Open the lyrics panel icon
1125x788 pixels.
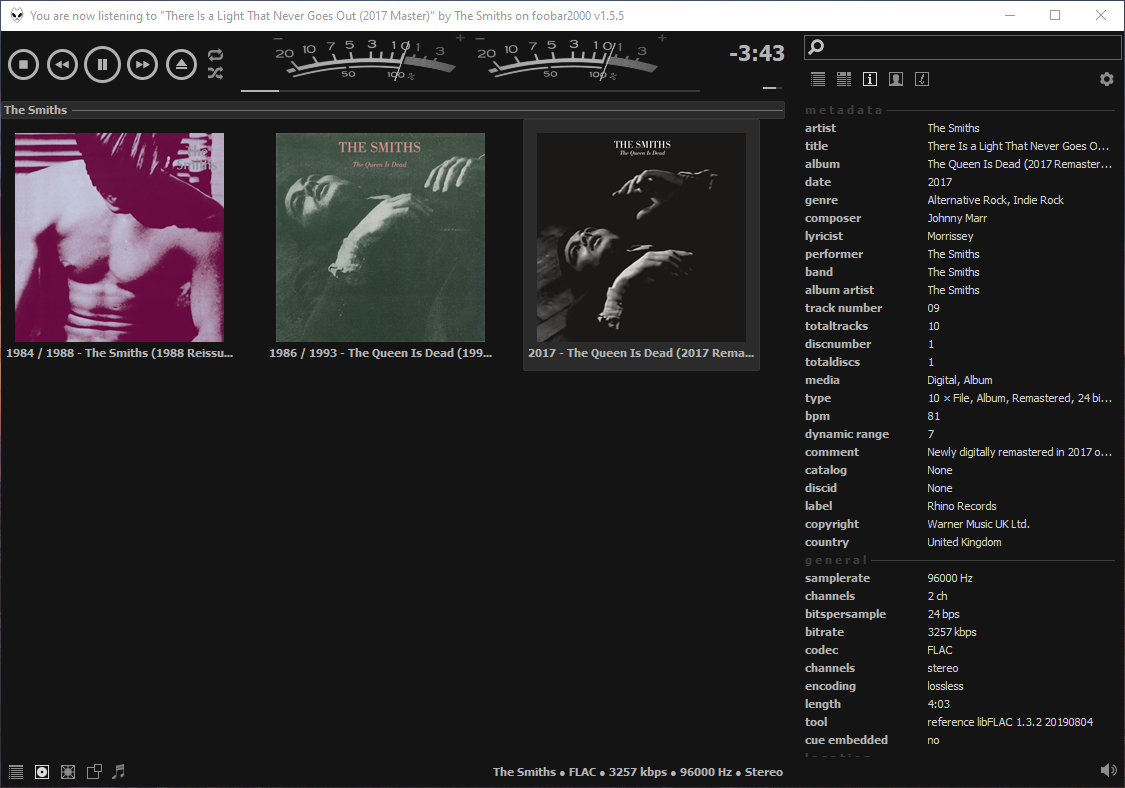[922, 79]
